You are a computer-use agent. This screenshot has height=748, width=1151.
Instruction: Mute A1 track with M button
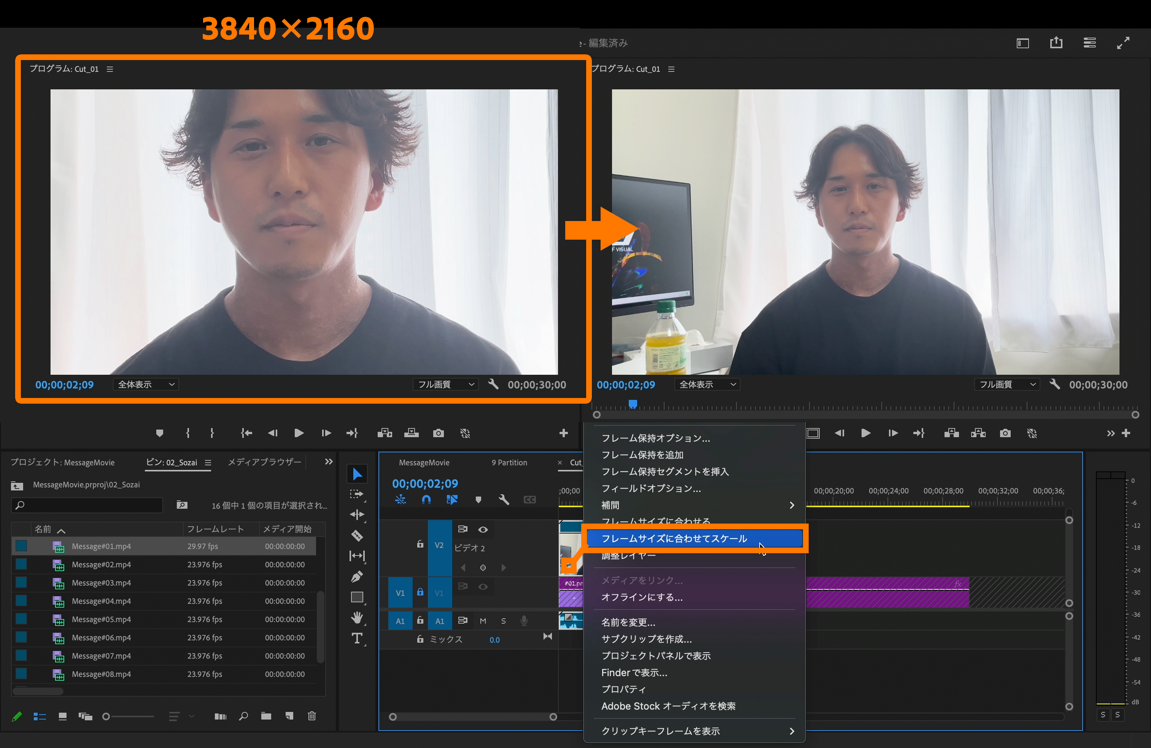(483, 621)
